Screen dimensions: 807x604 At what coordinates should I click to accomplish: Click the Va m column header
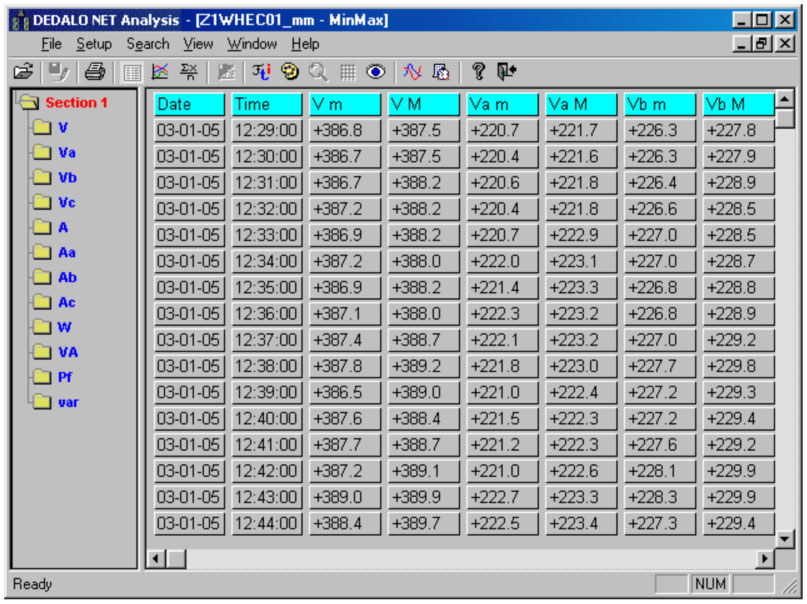pyautogui.click(x=502, y=104)
